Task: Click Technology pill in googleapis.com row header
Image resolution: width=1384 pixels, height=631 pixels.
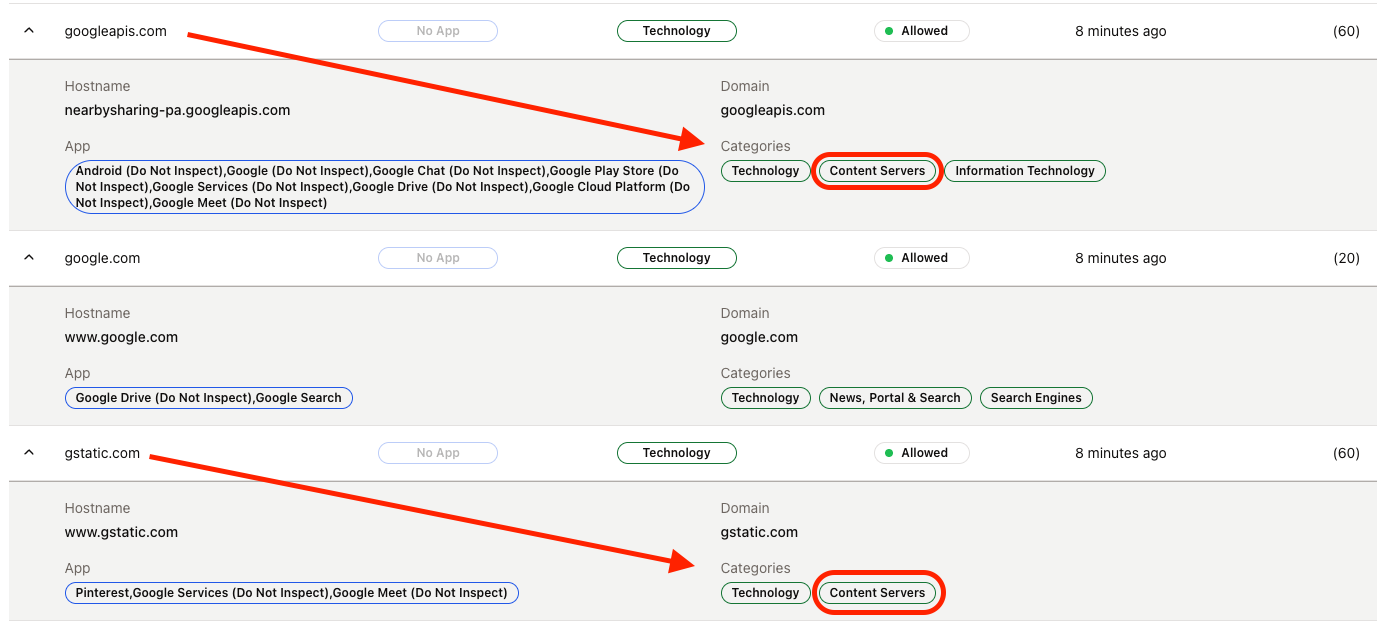Action: point(677,31)
